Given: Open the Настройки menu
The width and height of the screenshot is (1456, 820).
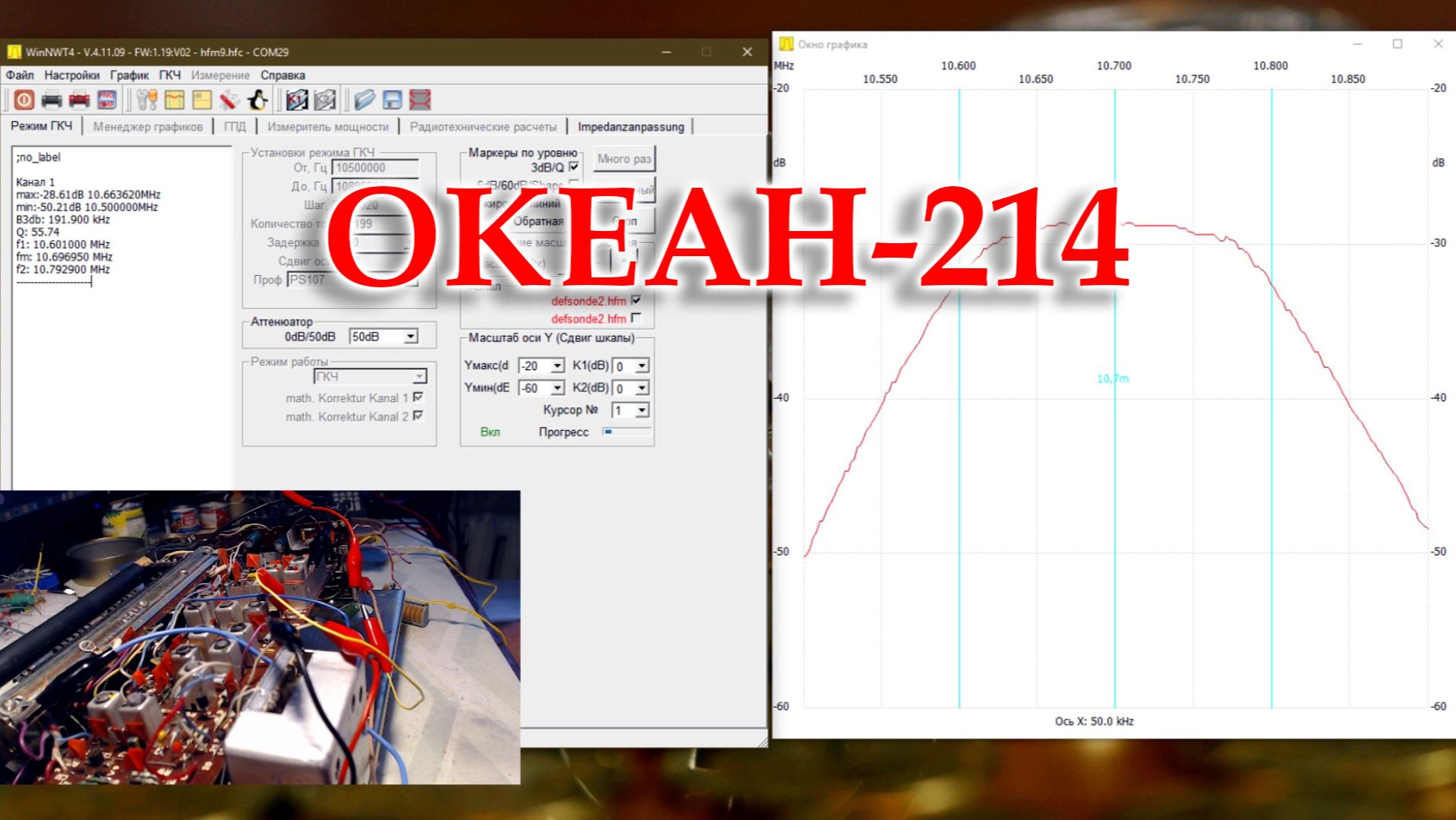Looking at the screenshot, I should pos(71,75).
